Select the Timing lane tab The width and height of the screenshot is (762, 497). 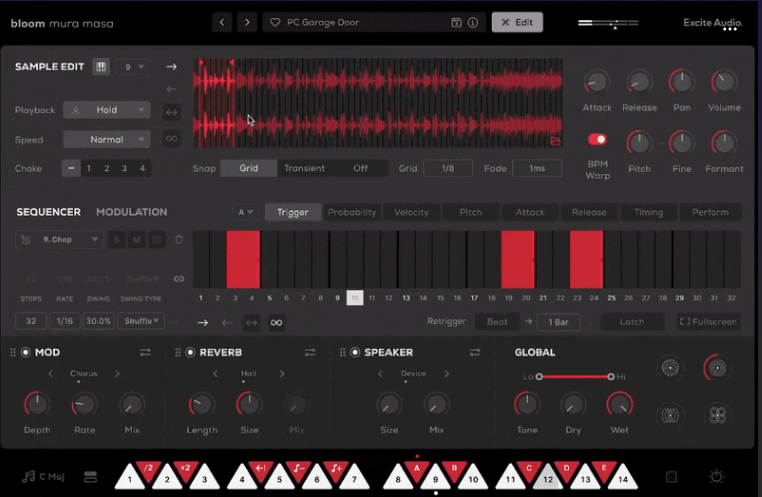648,212
